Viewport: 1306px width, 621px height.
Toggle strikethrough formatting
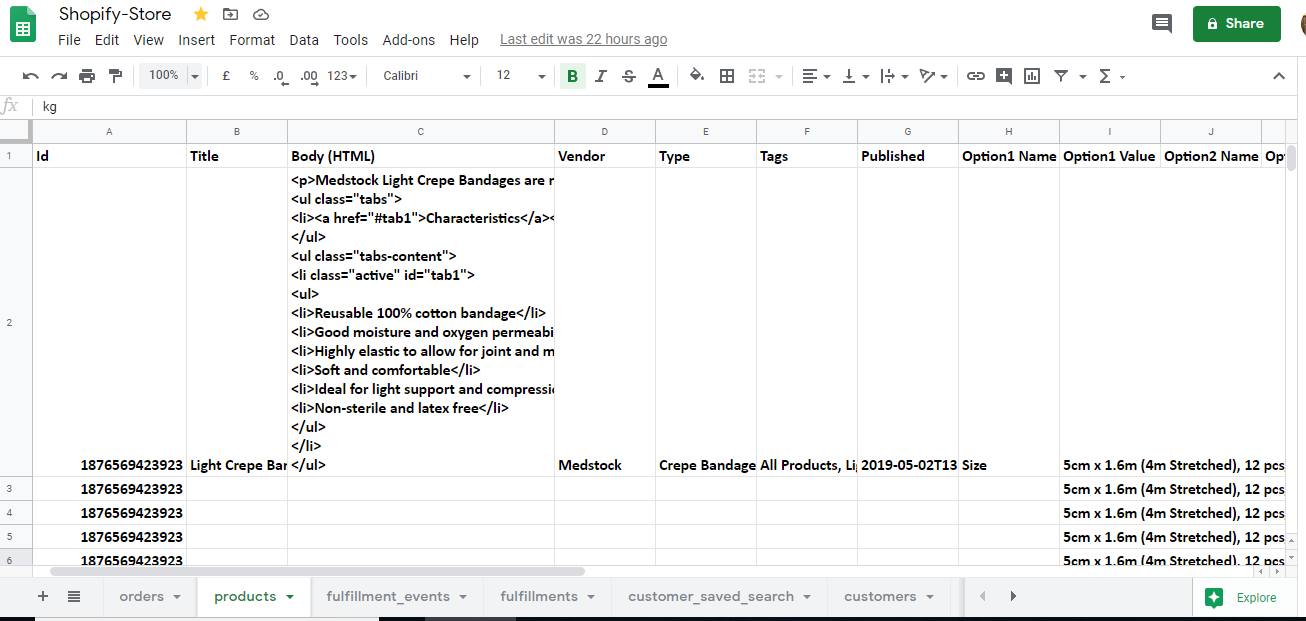(x=629, y=76)
